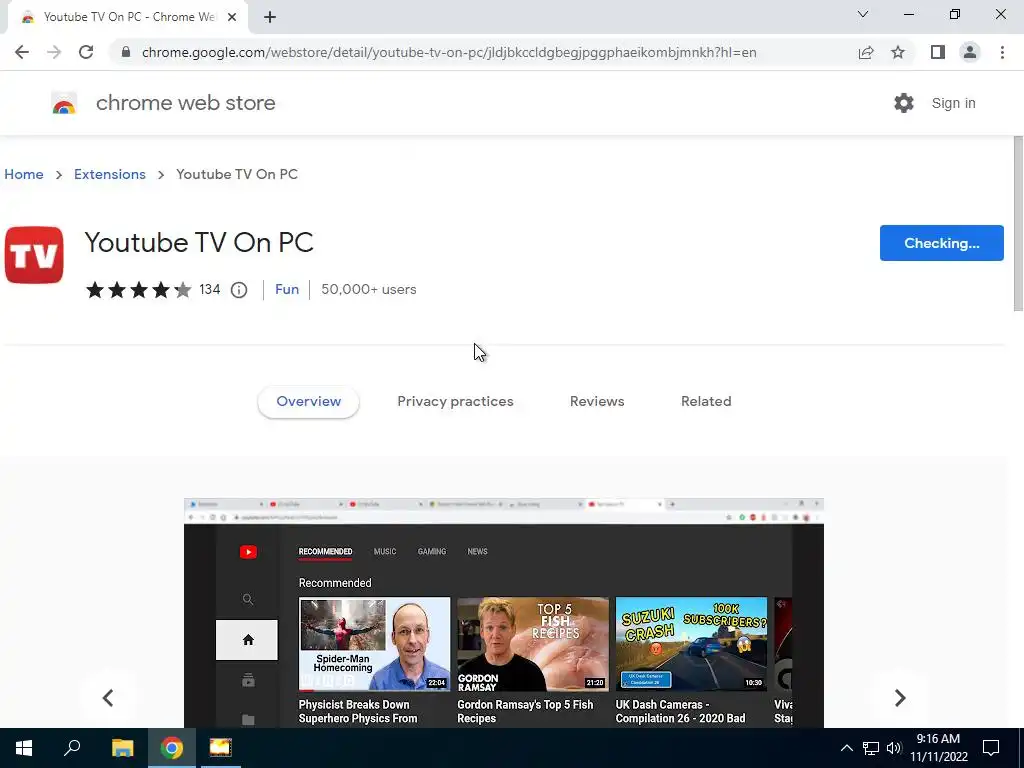Click the 50,000+ users text
The image size is (1024, 768).
pyautogui.click(x=368, y=289)
